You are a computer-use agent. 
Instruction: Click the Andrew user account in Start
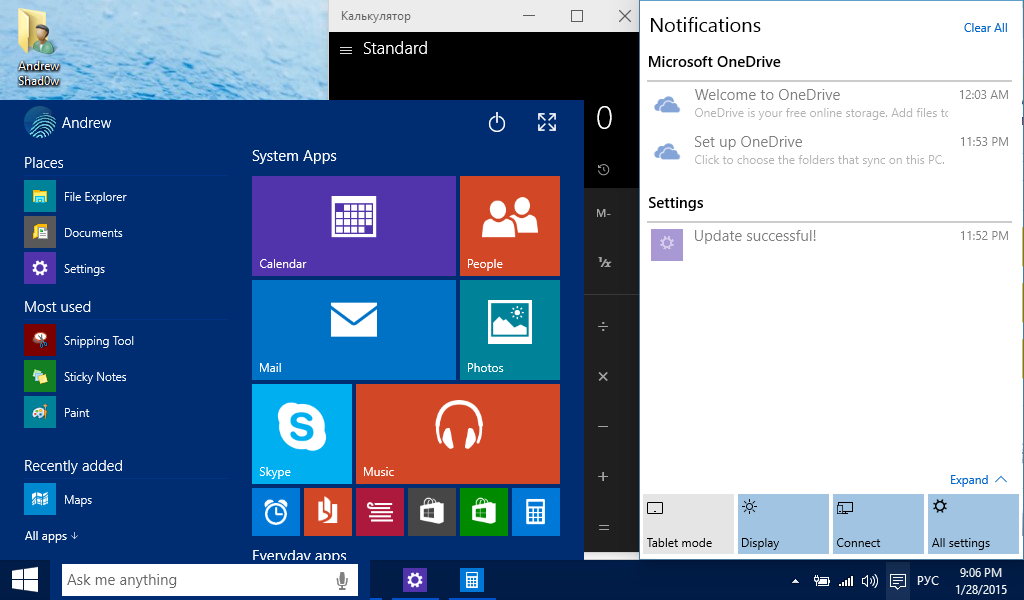(x=68, y=123)
